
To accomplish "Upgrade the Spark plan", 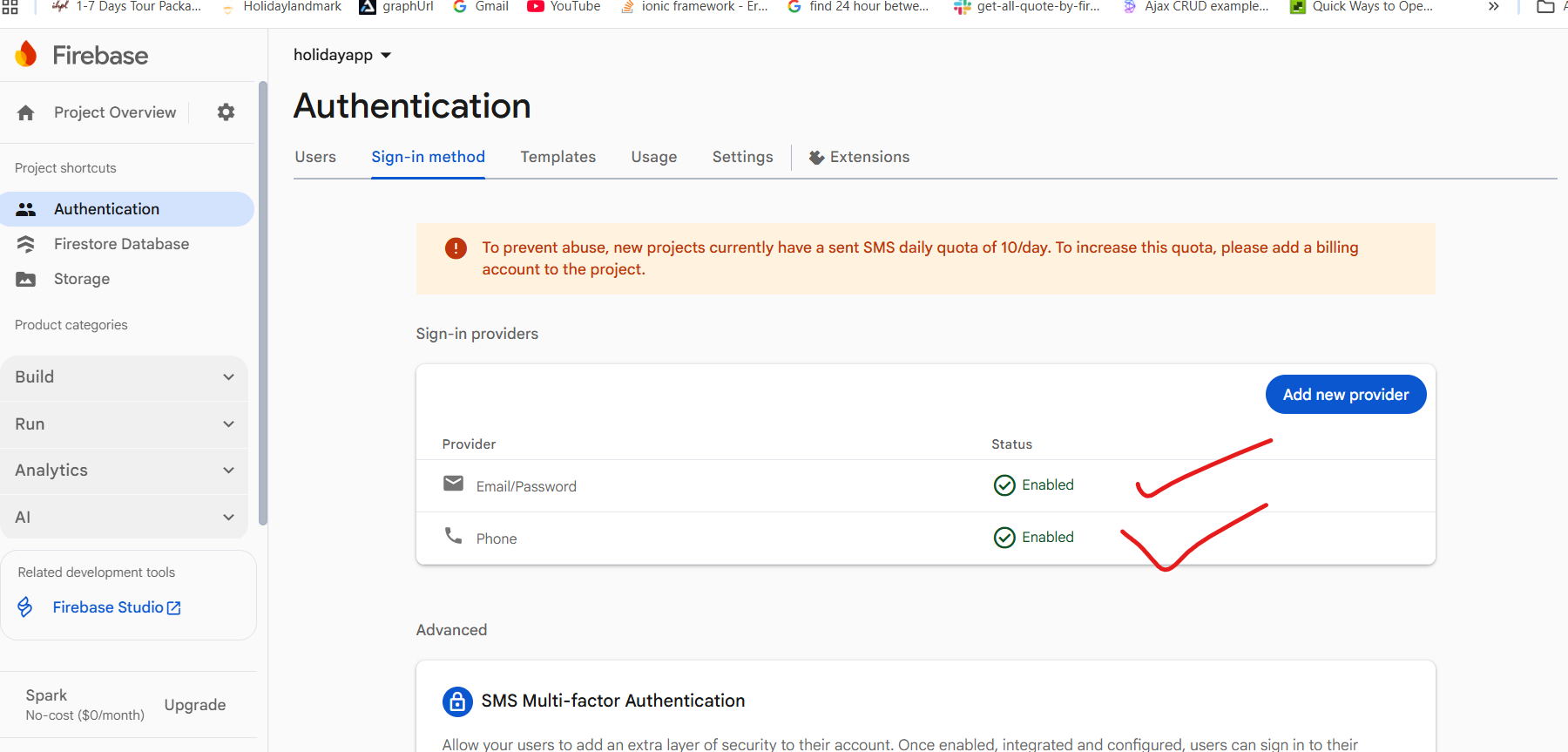I will click(x=195, y=705).
